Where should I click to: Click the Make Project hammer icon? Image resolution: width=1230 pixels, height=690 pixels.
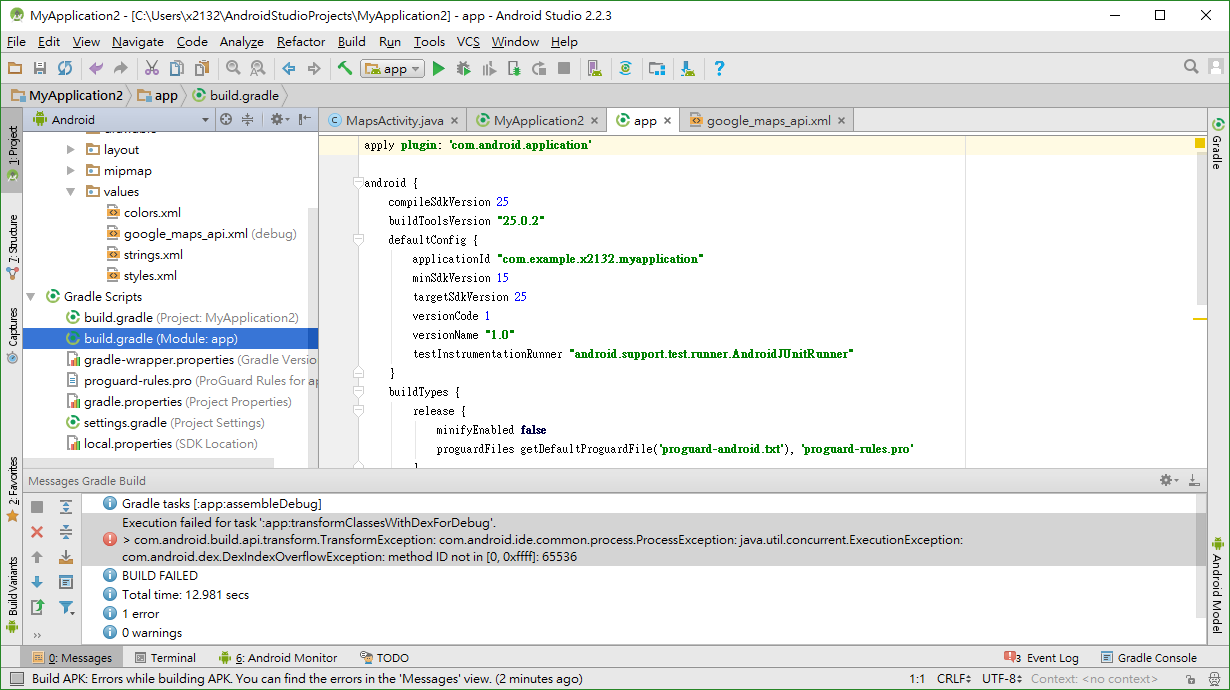[344, 68]
